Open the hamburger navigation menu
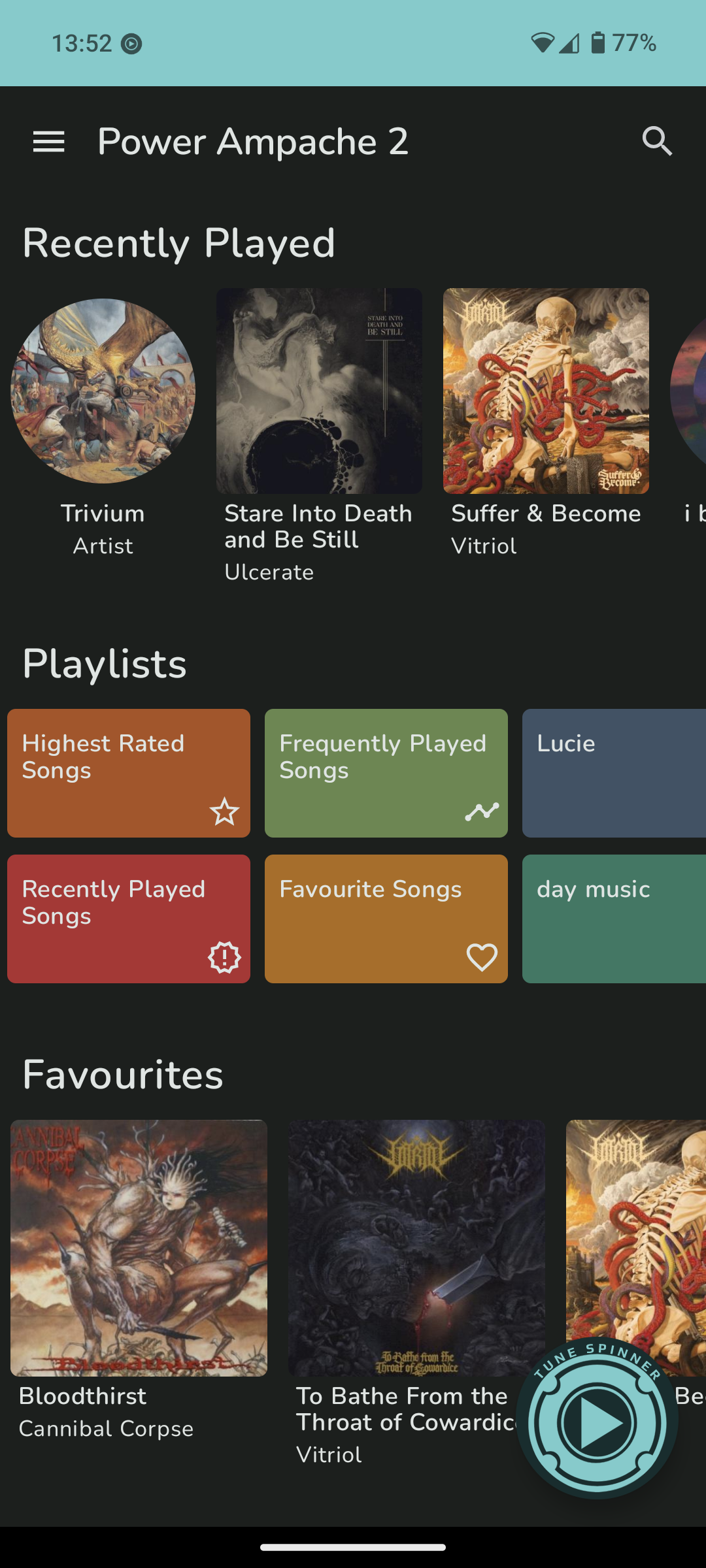 tap(49, 142)
